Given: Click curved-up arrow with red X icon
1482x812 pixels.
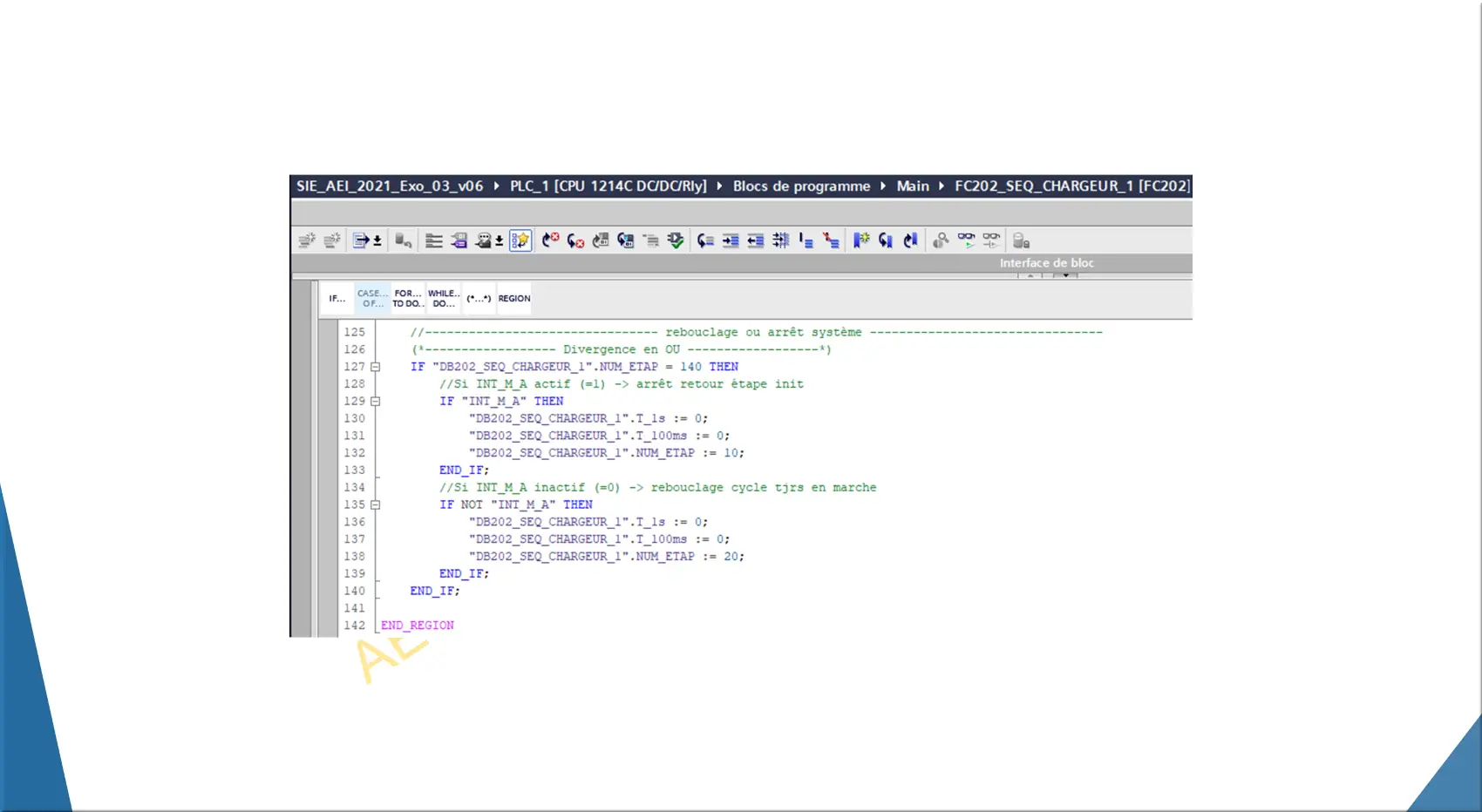Looking at the screenshot, I should 550,240.
